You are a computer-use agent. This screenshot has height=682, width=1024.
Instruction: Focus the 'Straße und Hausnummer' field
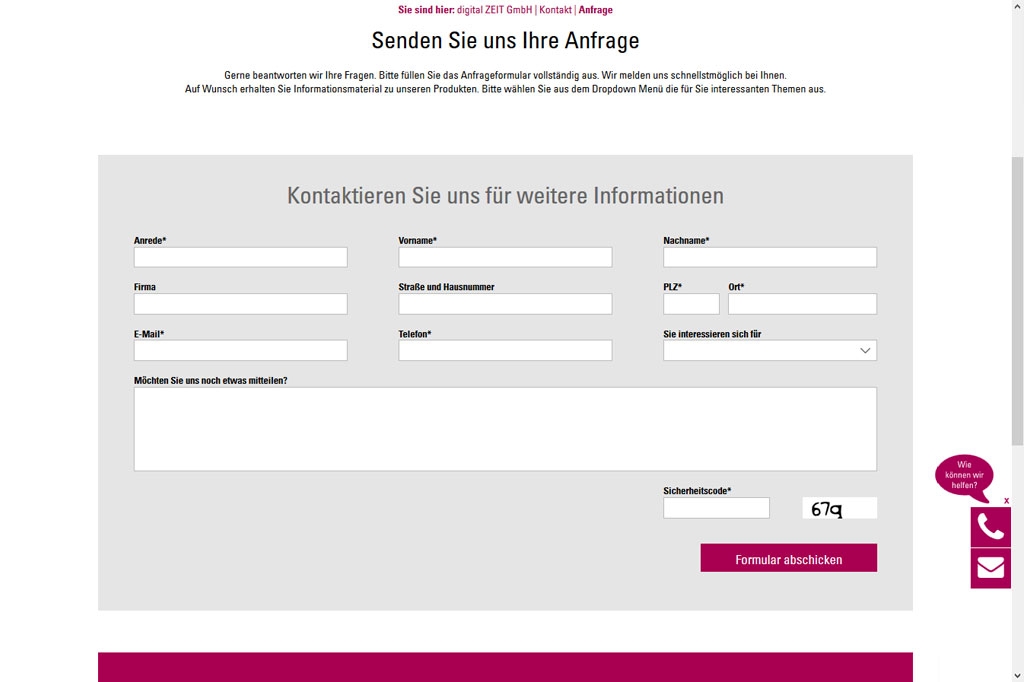click(505, 304)
